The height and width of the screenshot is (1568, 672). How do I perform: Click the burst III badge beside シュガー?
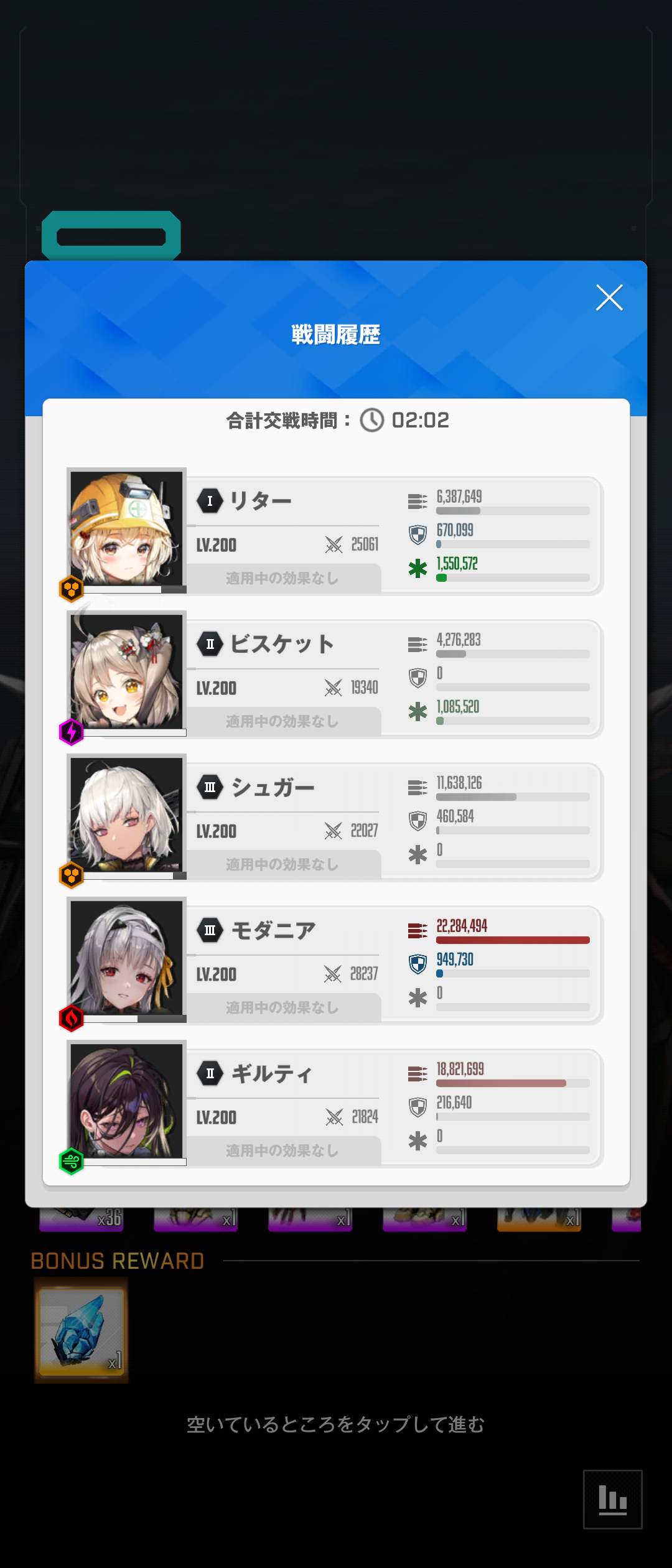pyautogui.click(x=210, y=787)
